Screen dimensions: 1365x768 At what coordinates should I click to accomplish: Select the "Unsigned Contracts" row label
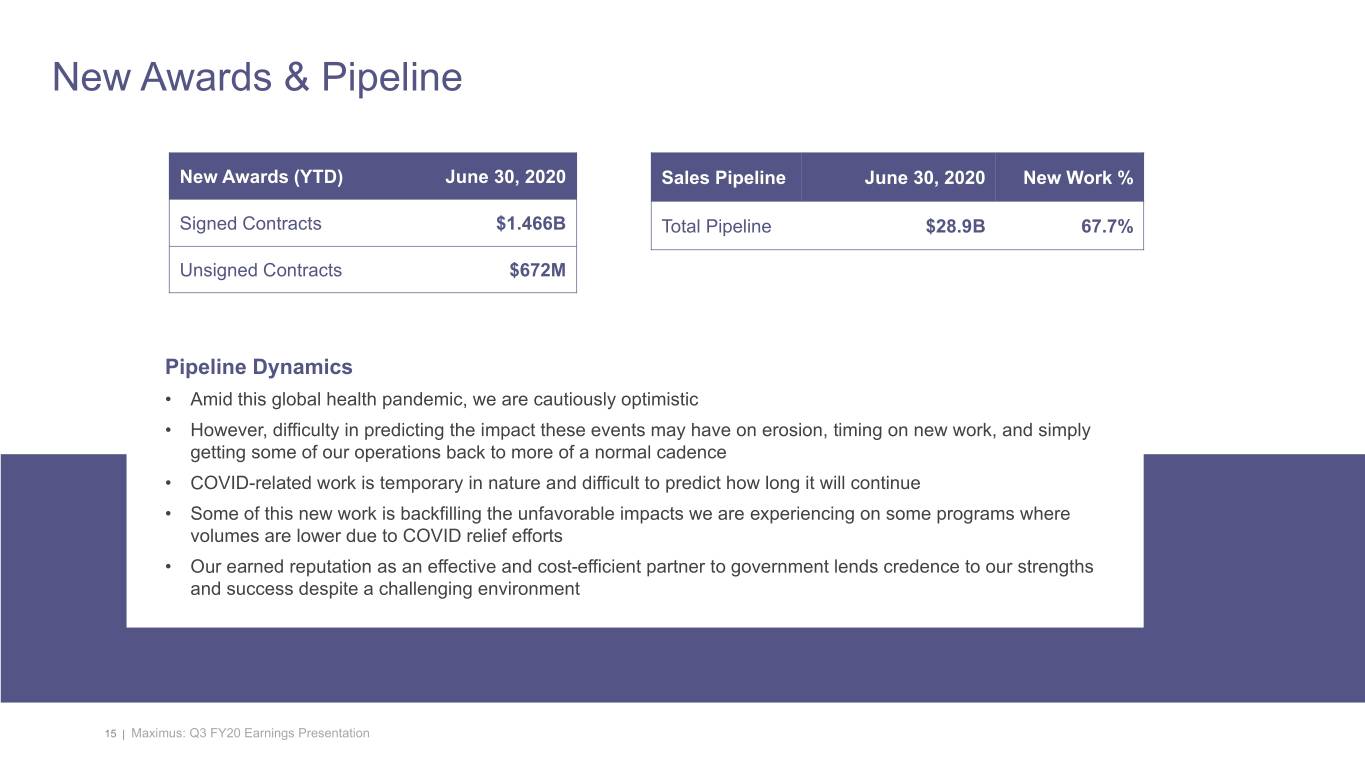coord(260,270)
